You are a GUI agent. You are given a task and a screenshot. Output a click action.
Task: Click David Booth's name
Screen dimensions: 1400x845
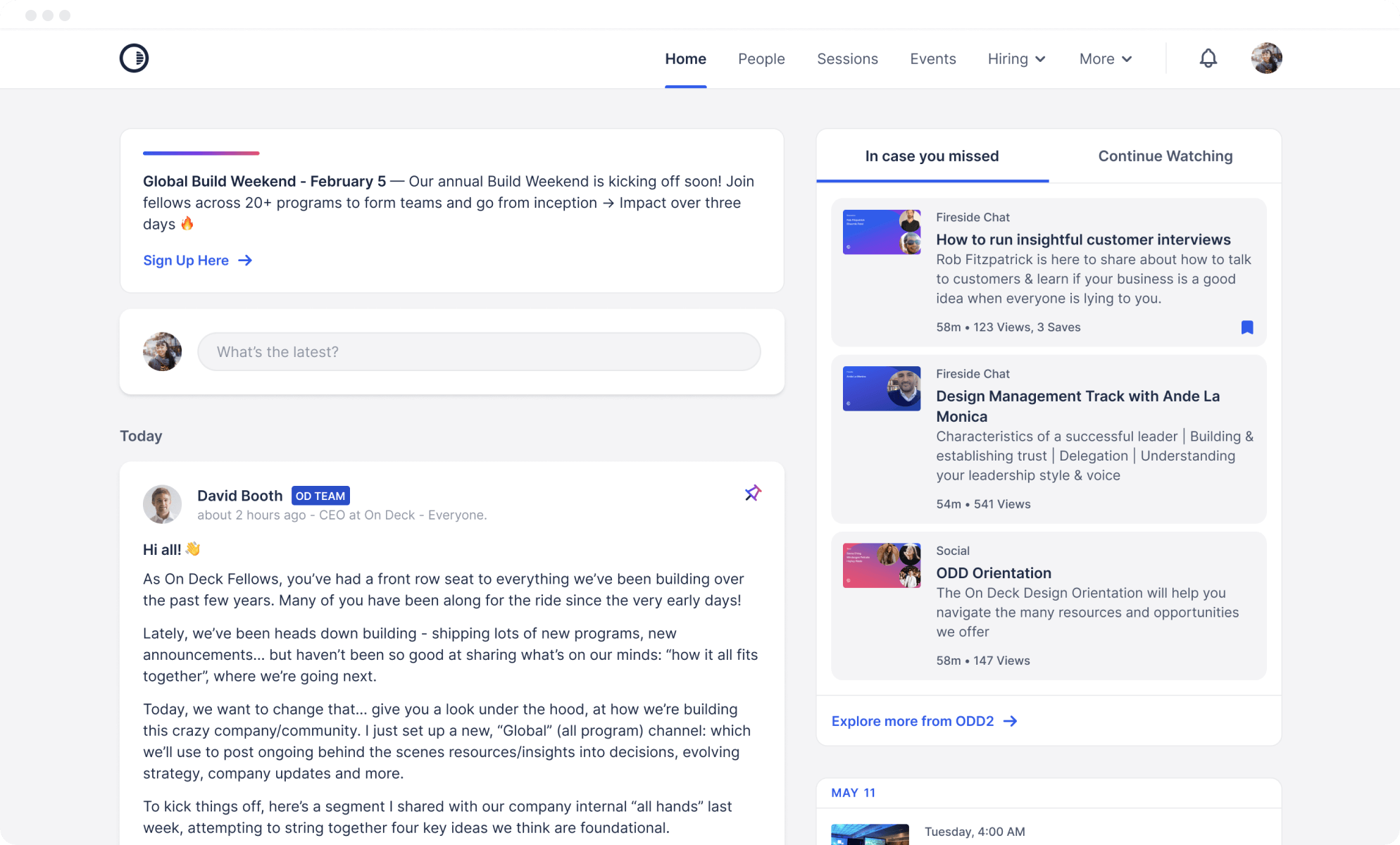239,496
